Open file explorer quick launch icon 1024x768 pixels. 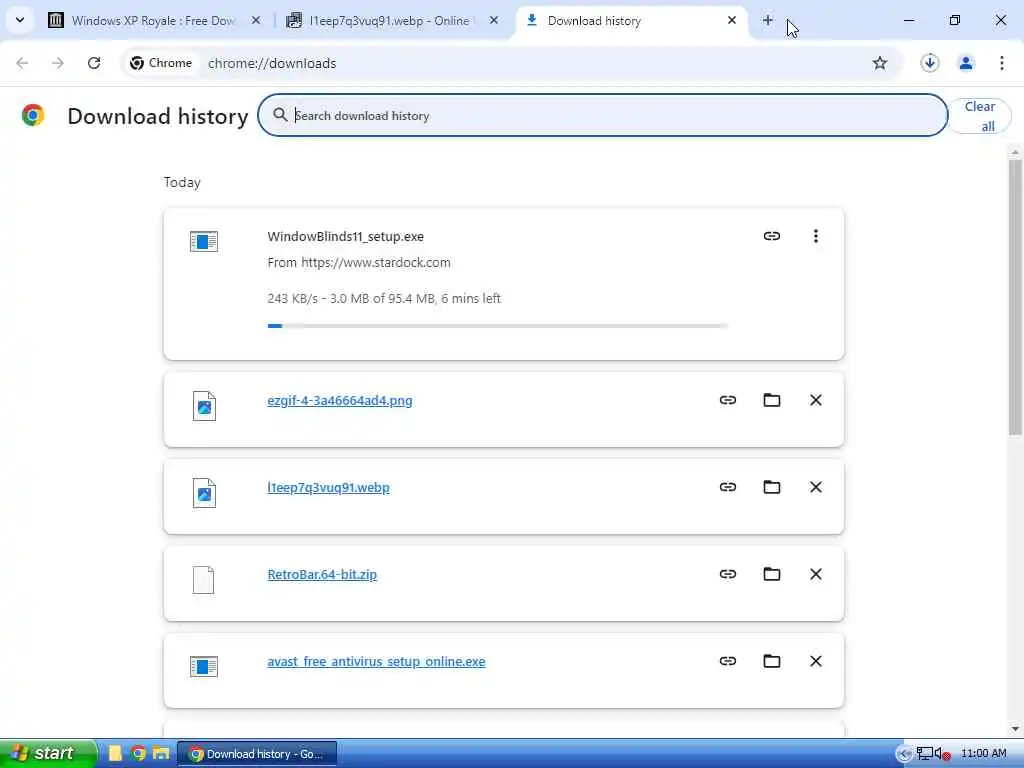pyautogui.click(x=161, y=753)
